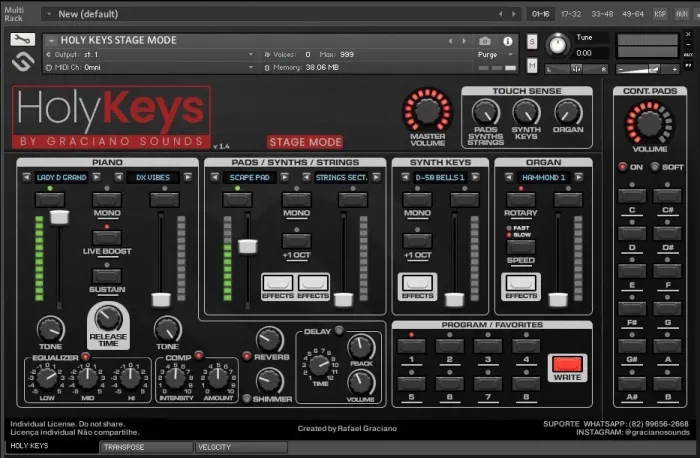This screenshot has width=700, height=458.
Task: Turn the Shimmer knob
Action: tap(270, 381)
